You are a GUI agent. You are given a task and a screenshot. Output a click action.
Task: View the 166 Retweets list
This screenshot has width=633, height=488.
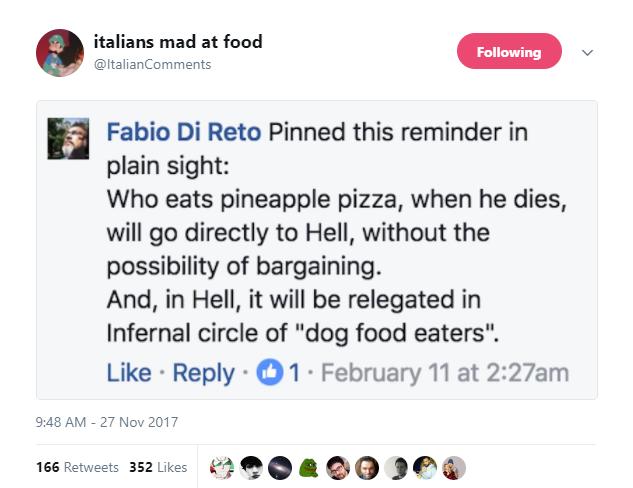coord(77,467)
